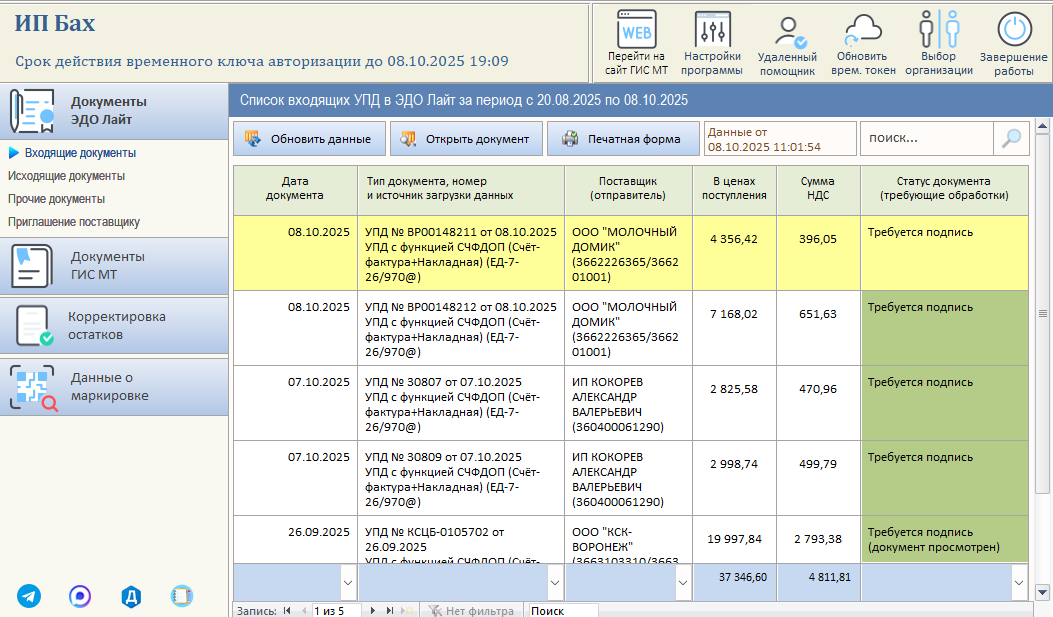Image resolution: width=1053 pixels, height=617 pixels.
Task: Click Статус документа column header
Action: click(x=944, y=189)
